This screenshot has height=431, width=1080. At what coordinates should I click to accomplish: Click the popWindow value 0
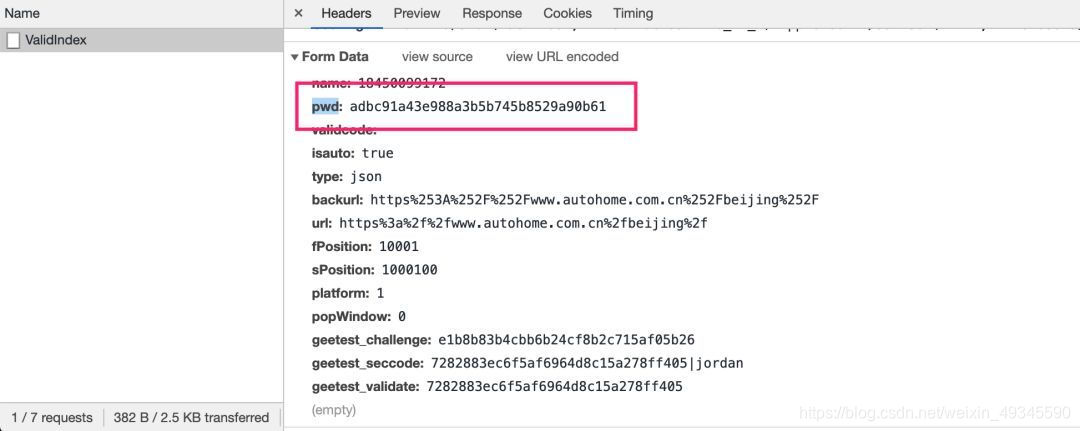click(402, 317)
